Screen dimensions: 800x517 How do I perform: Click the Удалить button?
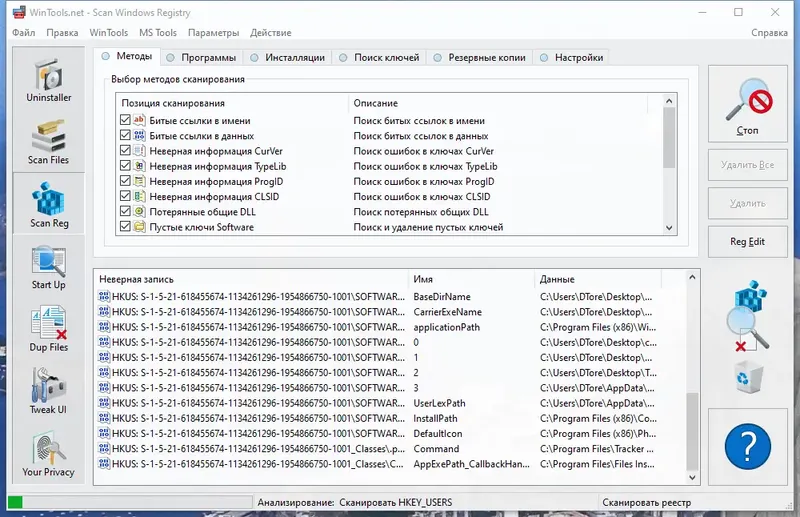coord(747,203)
